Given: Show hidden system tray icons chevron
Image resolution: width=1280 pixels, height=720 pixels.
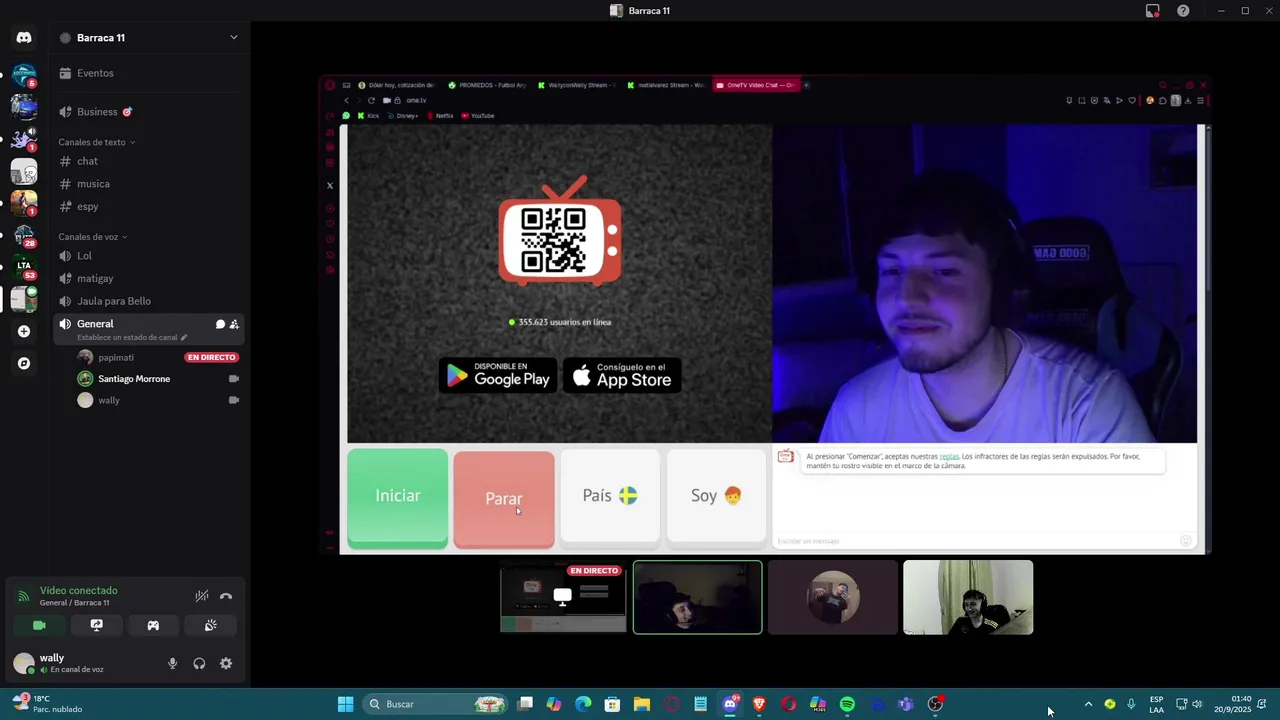Looking at the screenshot, I should (x=1088, y=704).
